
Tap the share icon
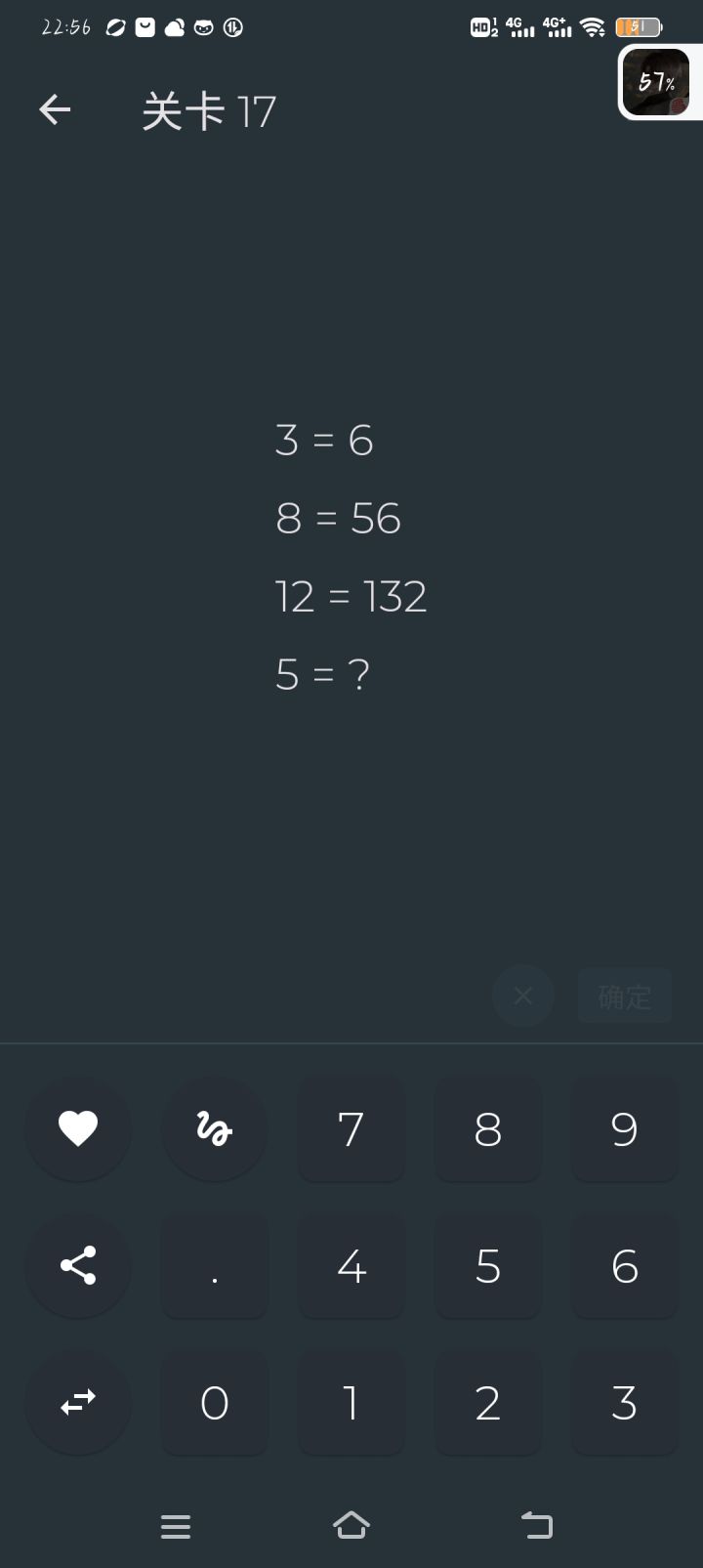(x=78, y=1265)
